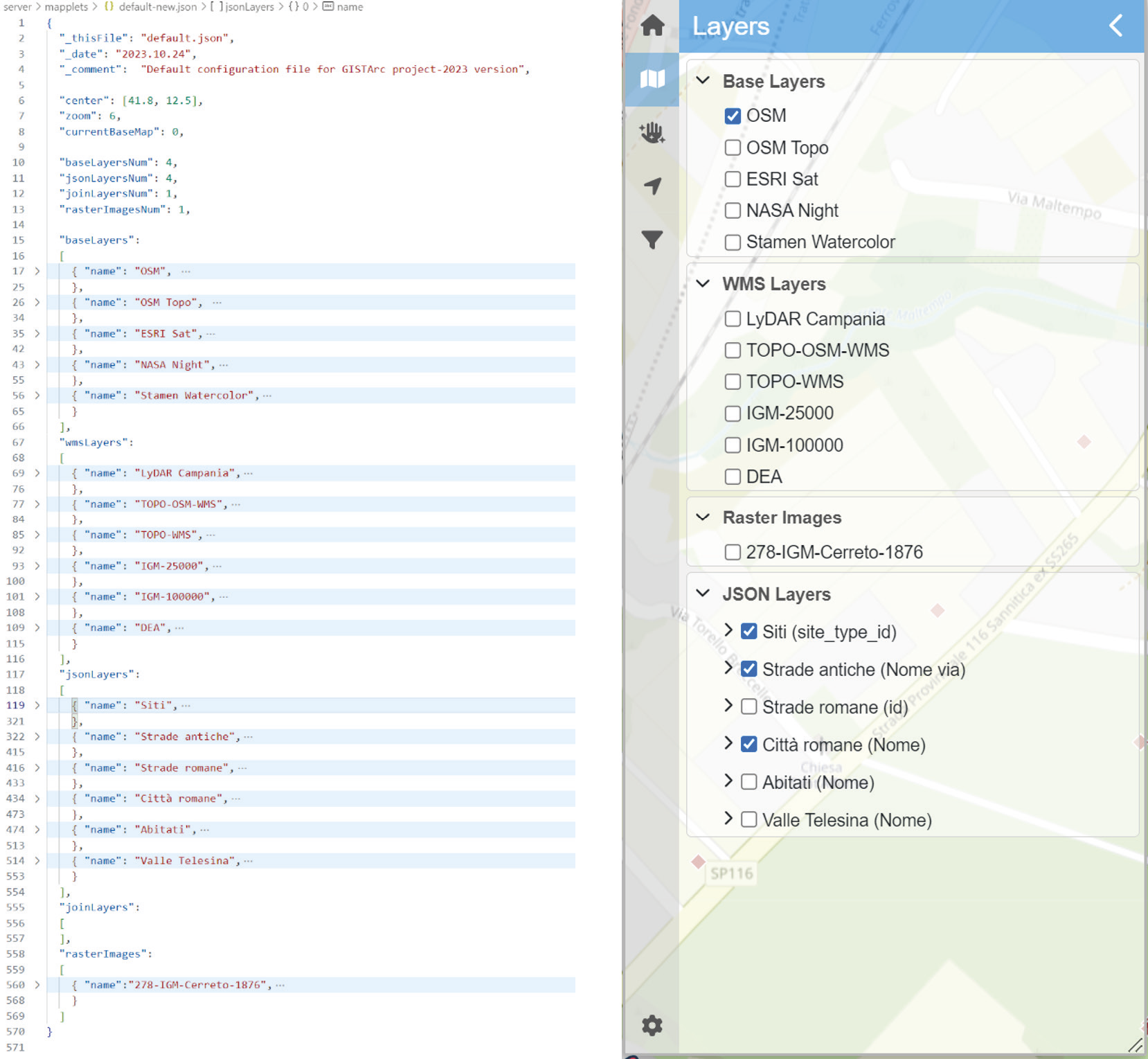Unfold the "LyDAR Campania" code block
This screenshot has width=1148, height=1059.
[x=37, y=474]
